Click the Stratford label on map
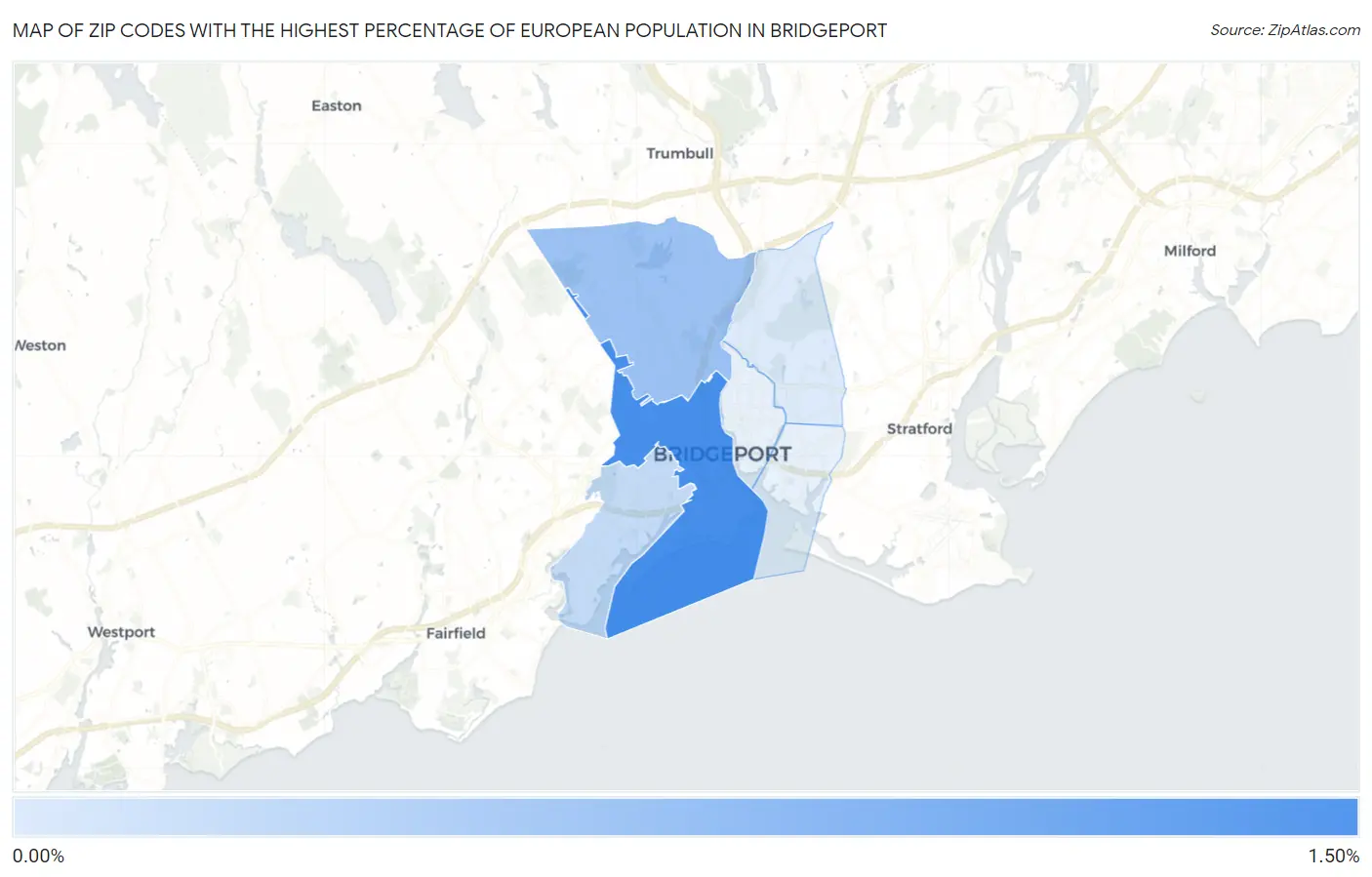Viewport: 1372px width, 877px height. tap(919, 428)
